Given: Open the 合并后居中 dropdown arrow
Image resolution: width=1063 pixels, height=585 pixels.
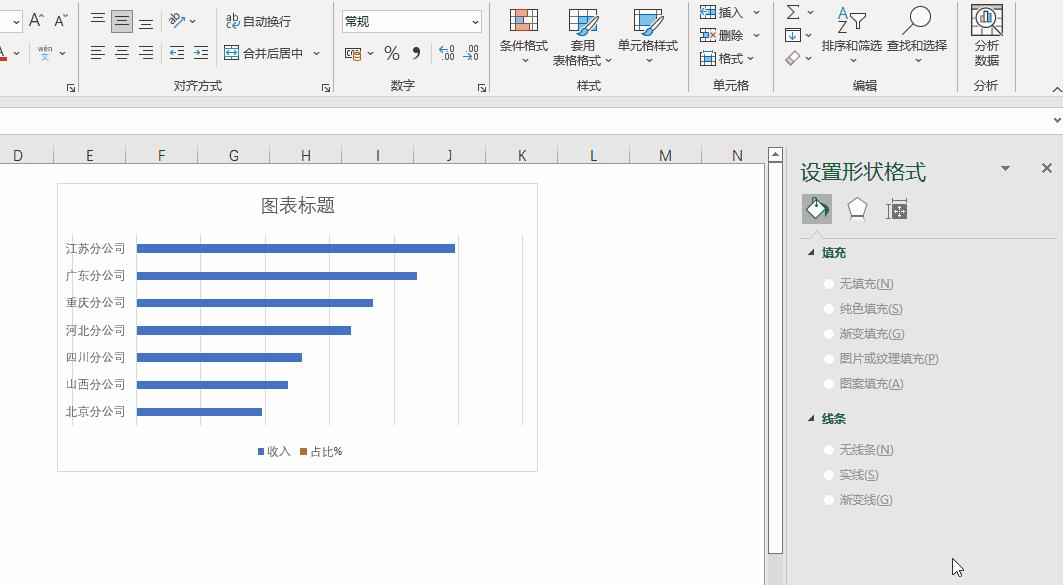Looking at the screenshot, I should pyautogui.click(x=316, y=53).
